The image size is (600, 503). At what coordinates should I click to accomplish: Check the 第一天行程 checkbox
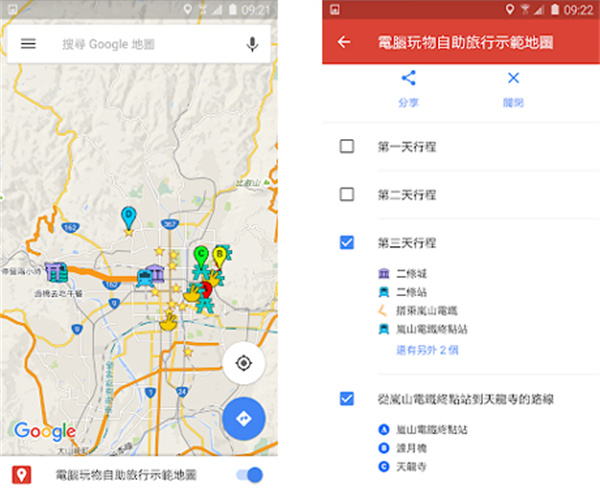pyautogui.click(x=347, y=146)
